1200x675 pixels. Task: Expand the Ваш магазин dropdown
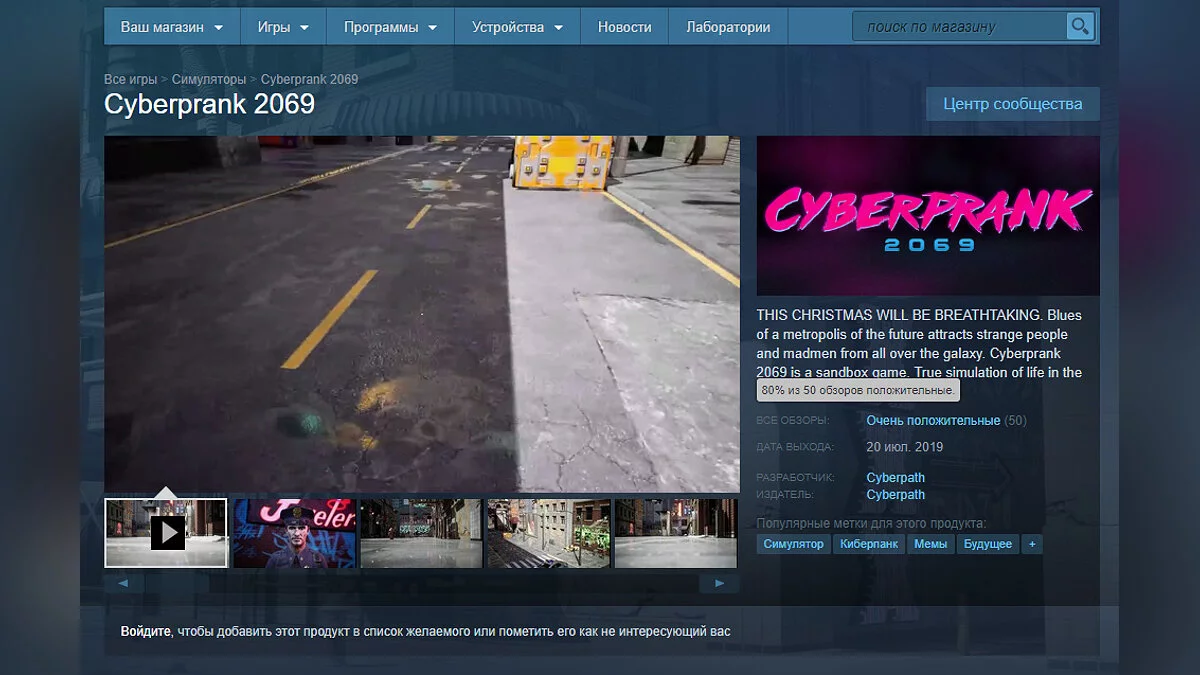[171, 27]
